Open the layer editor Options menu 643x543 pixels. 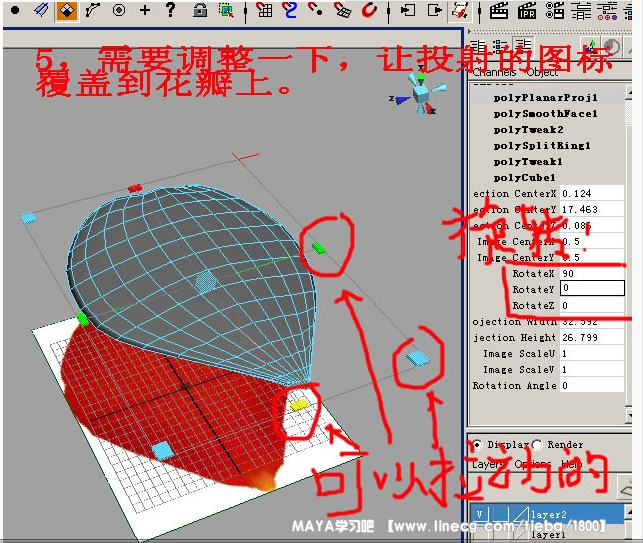click(x=532, y=464)
